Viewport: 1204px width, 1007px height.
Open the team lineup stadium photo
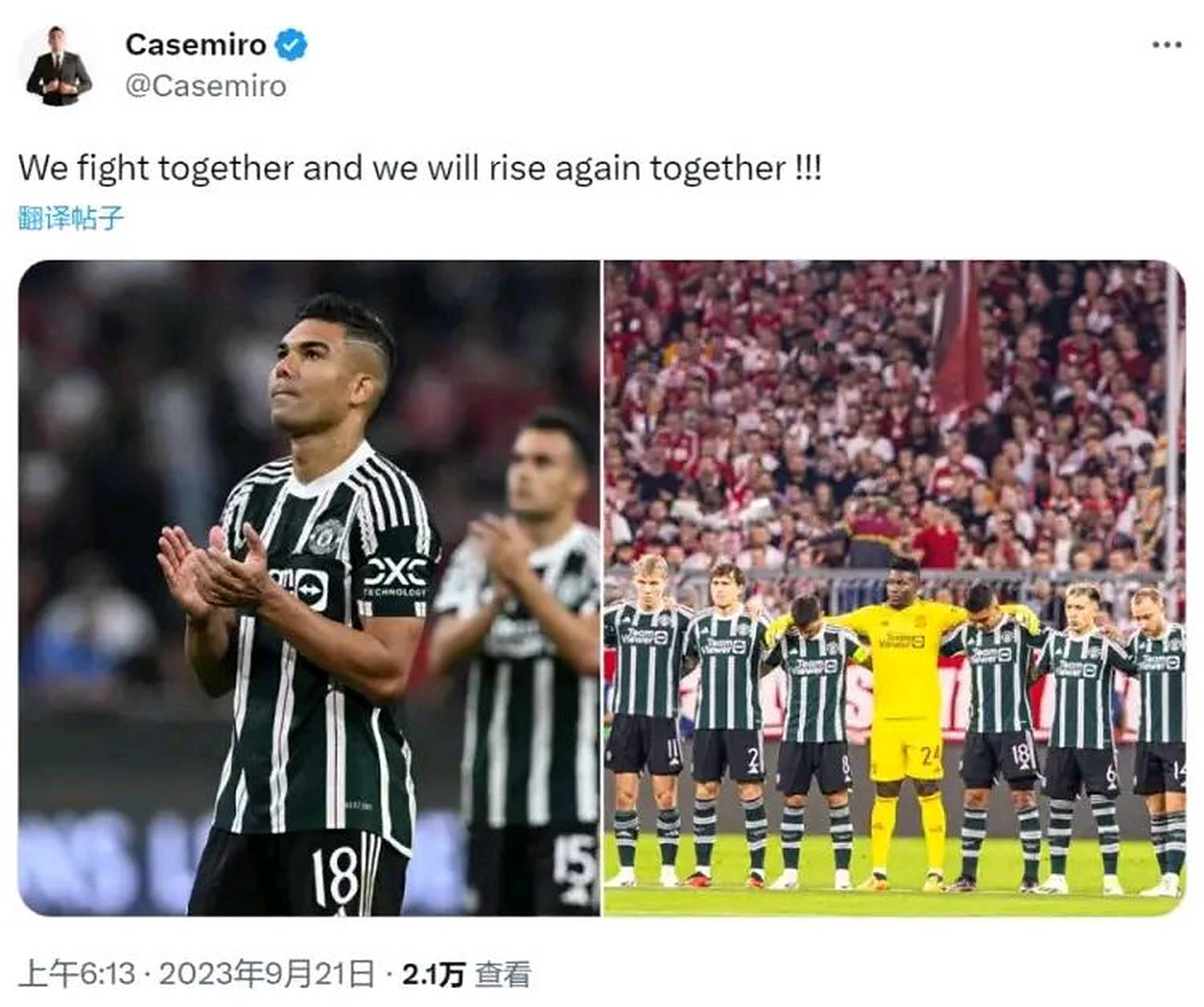(894, 588)
